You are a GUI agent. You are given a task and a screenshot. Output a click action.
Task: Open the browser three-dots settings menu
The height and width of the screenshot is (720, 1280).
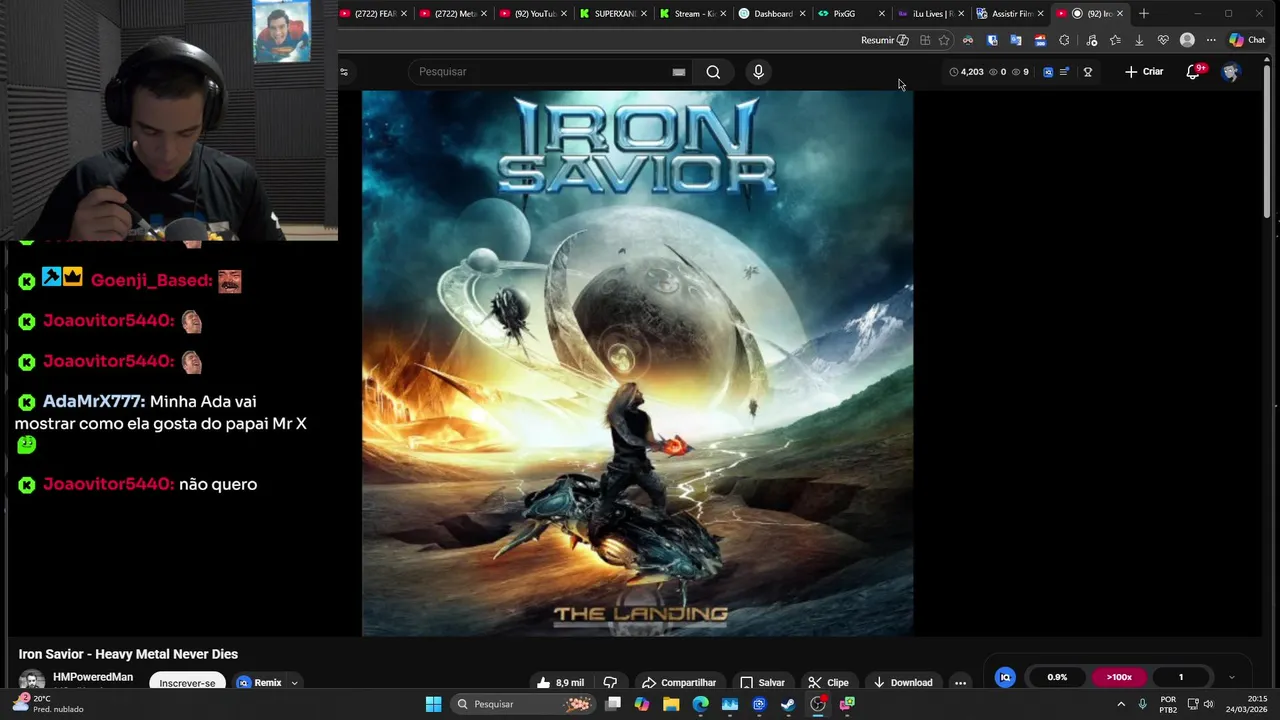[1211, 40]
